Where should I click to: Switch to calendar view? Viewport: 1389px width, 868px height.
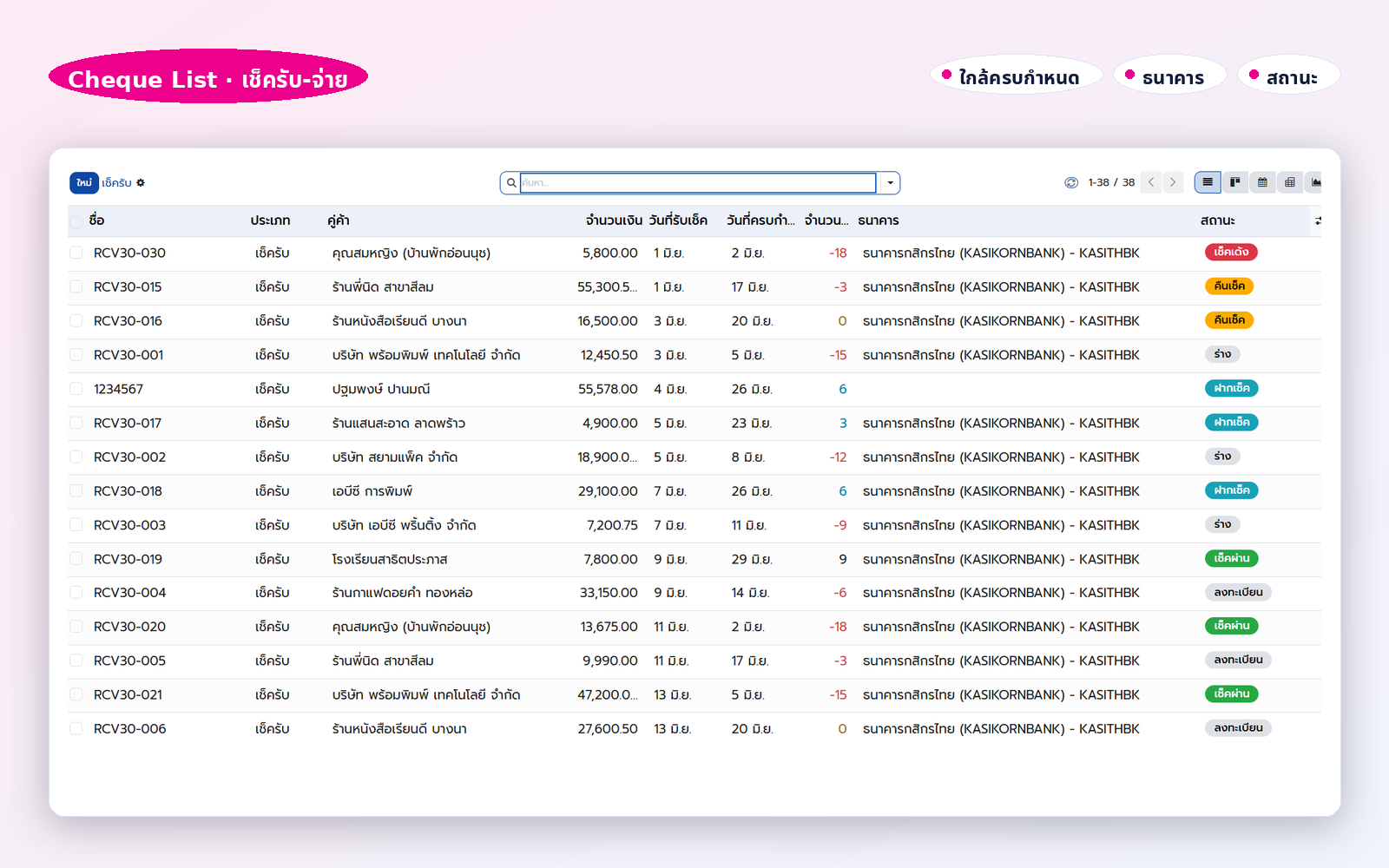[x=1262, y=182]
